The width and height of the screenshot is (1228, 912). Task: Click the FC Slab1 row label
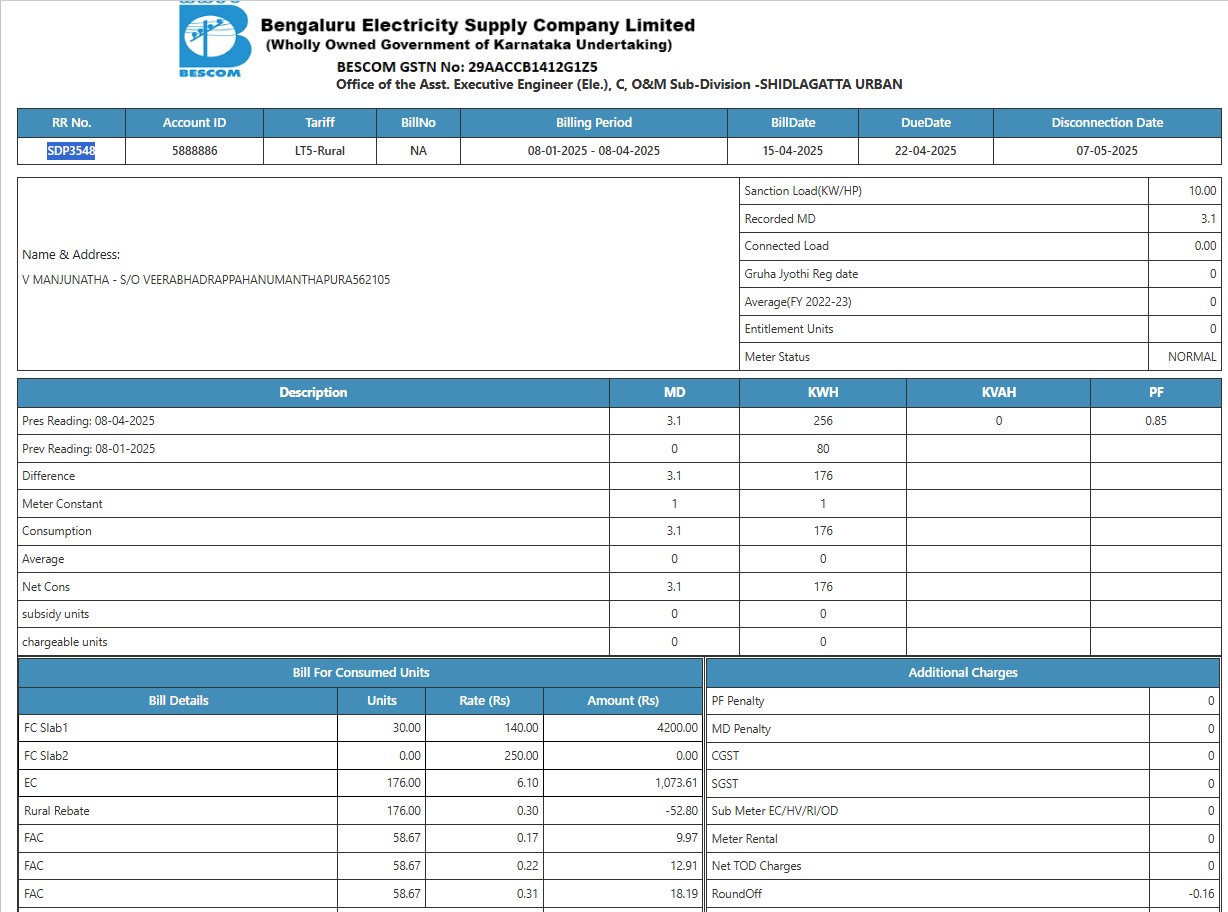(x=46, y=728)
